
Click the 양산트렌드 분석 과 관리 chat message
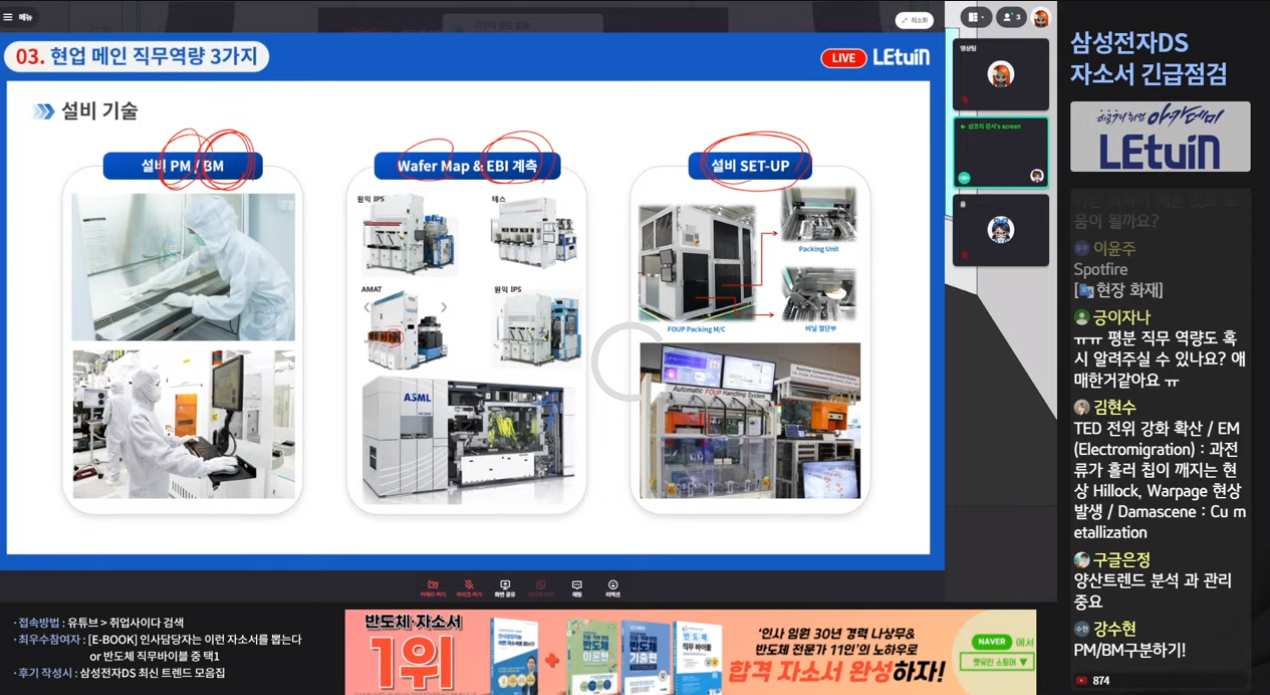click(1153, 591)
